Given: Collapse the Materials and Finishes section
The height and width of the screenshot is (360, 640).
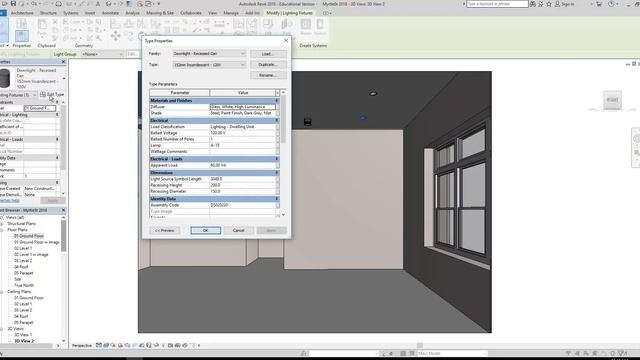Looking at the screenshot, I should (276, 100).
